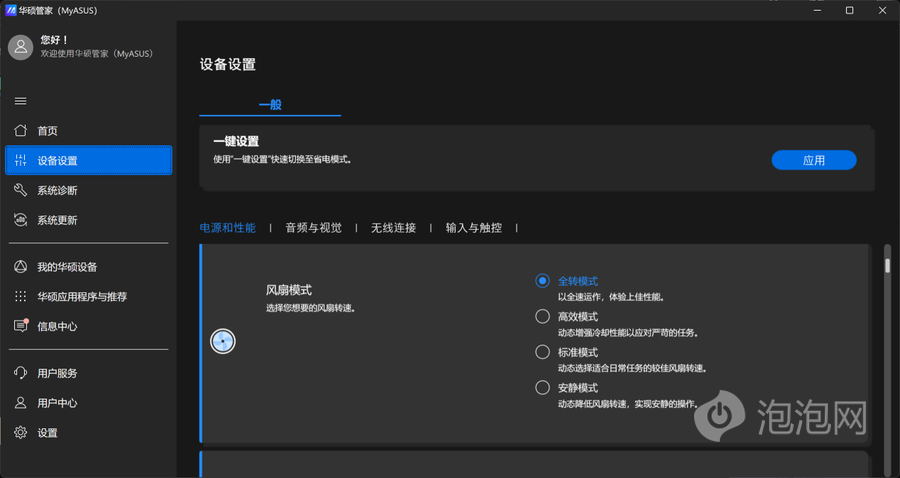900x478 pixels.
Task: Select 高效模式 fan mode radio button
Action: tap(542, 316)
